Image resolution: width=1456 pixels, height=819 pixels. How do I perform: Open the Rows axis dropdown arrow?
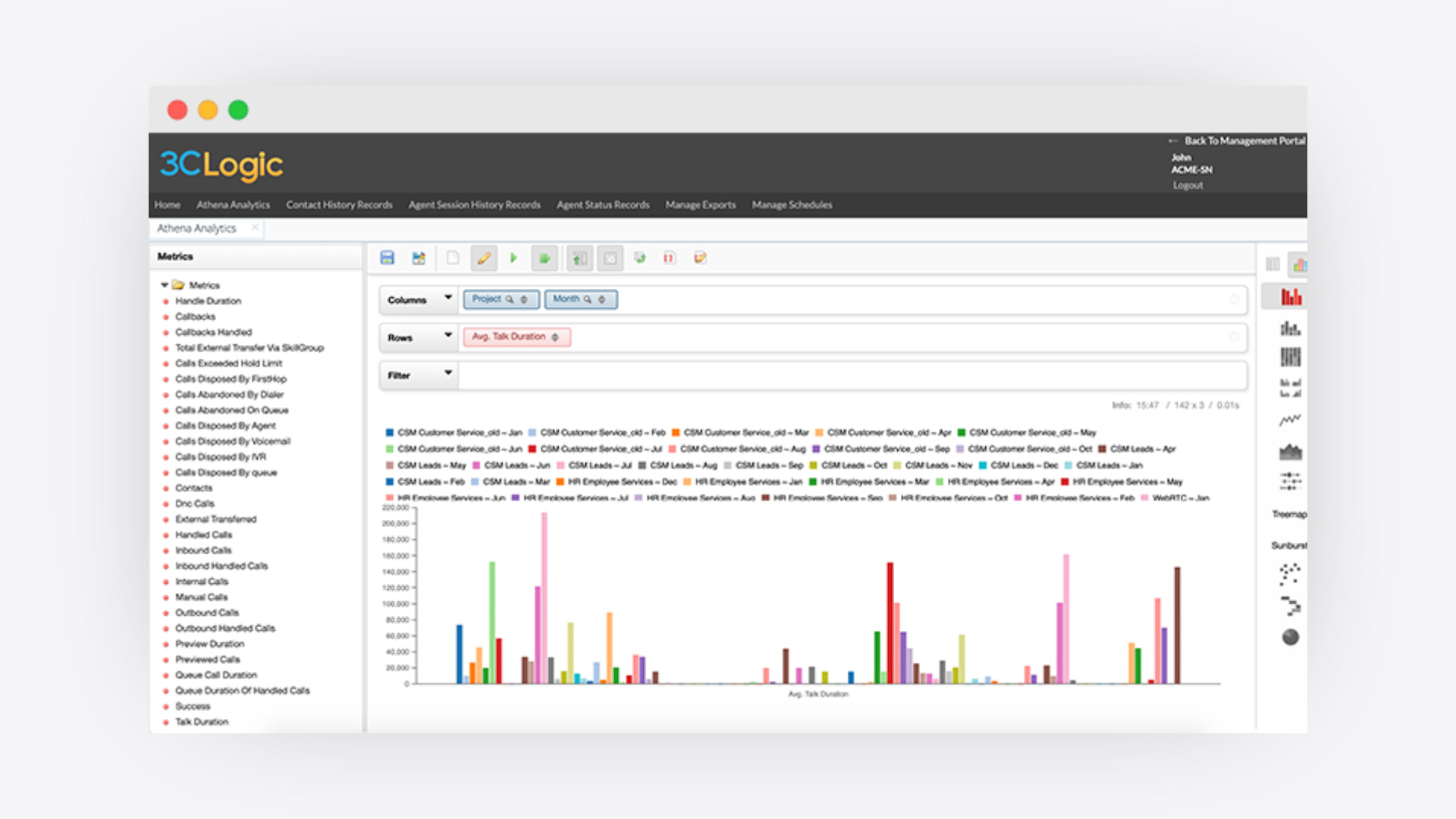pos(448,334)
